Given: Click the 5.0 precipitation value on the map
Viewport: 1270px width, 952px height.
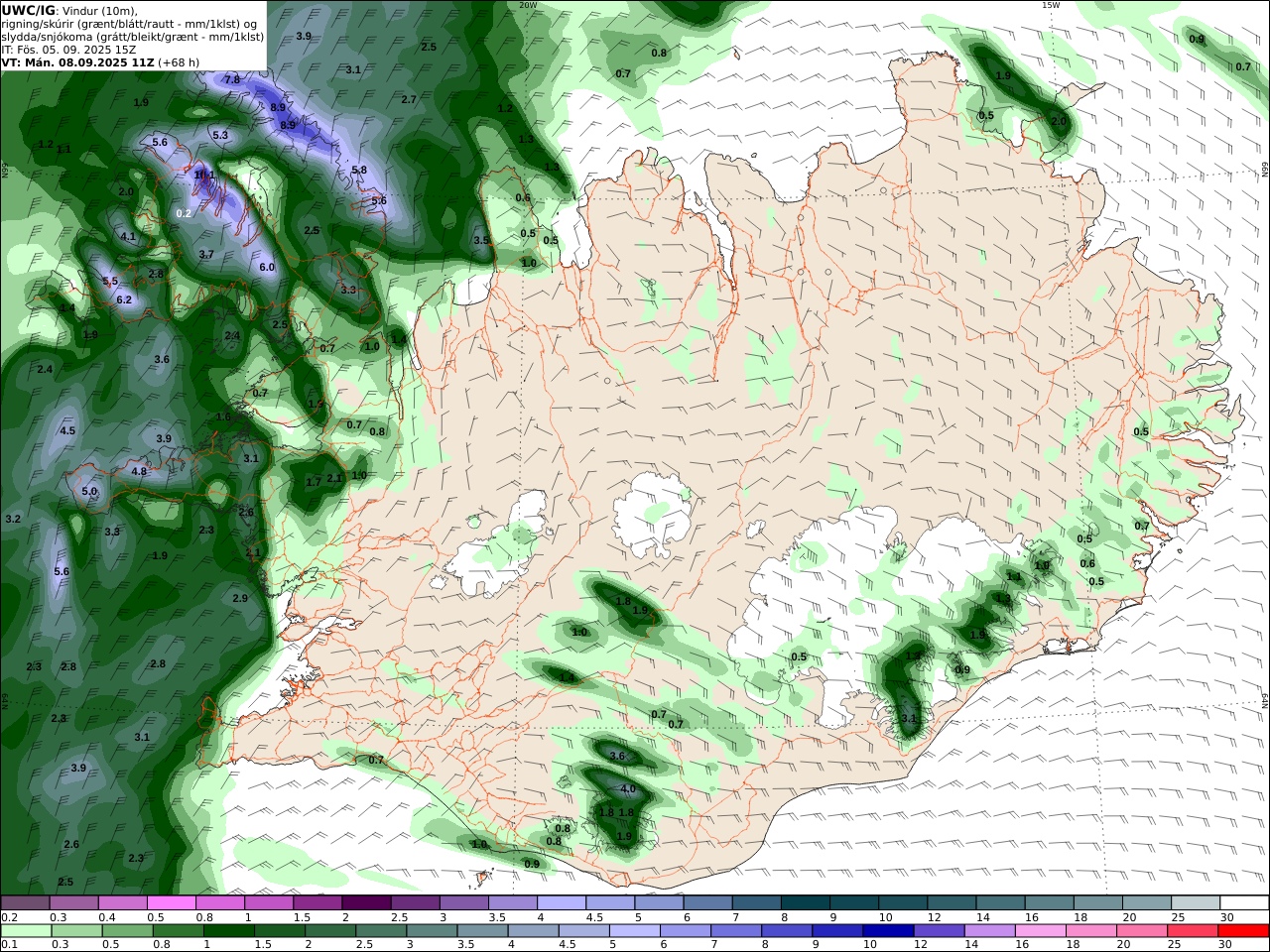Looking at the screenshot, I should coord(89,492).
